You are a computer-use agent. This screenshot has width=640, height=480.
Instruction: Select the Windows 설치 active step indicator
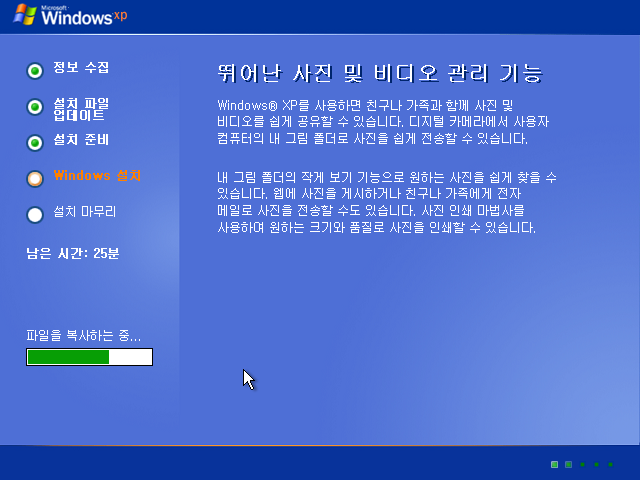pos(35,179)
